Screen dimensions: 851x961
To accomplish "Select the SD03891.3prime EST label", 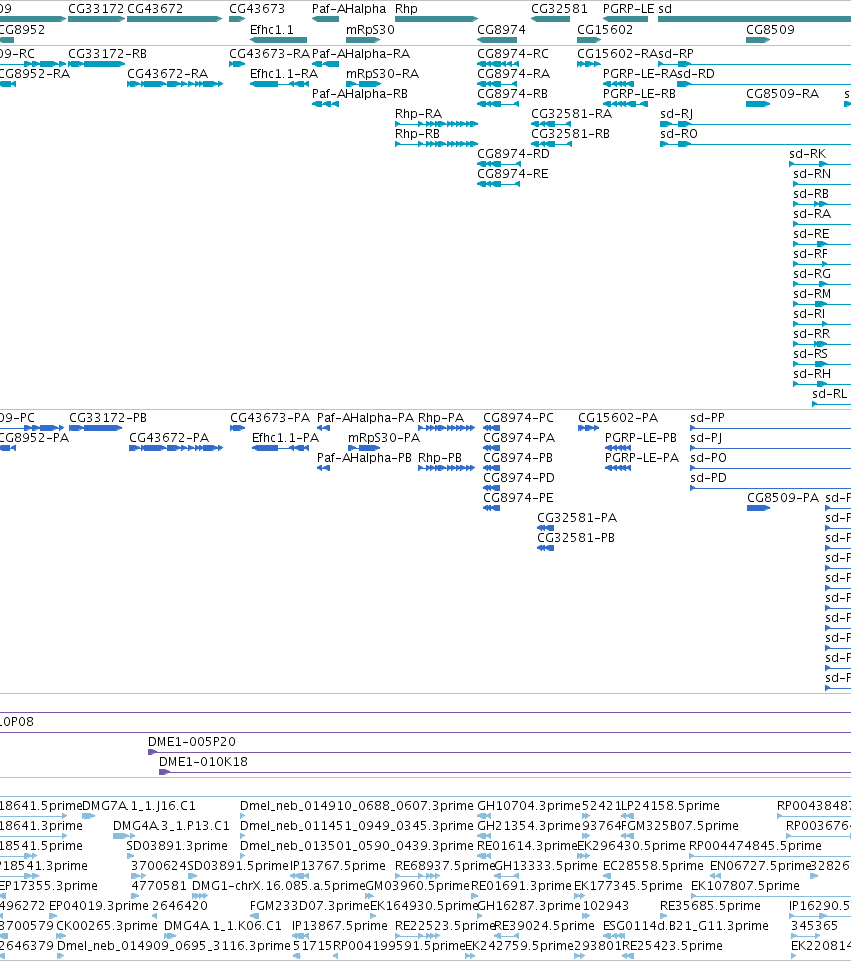I will 177,846.
